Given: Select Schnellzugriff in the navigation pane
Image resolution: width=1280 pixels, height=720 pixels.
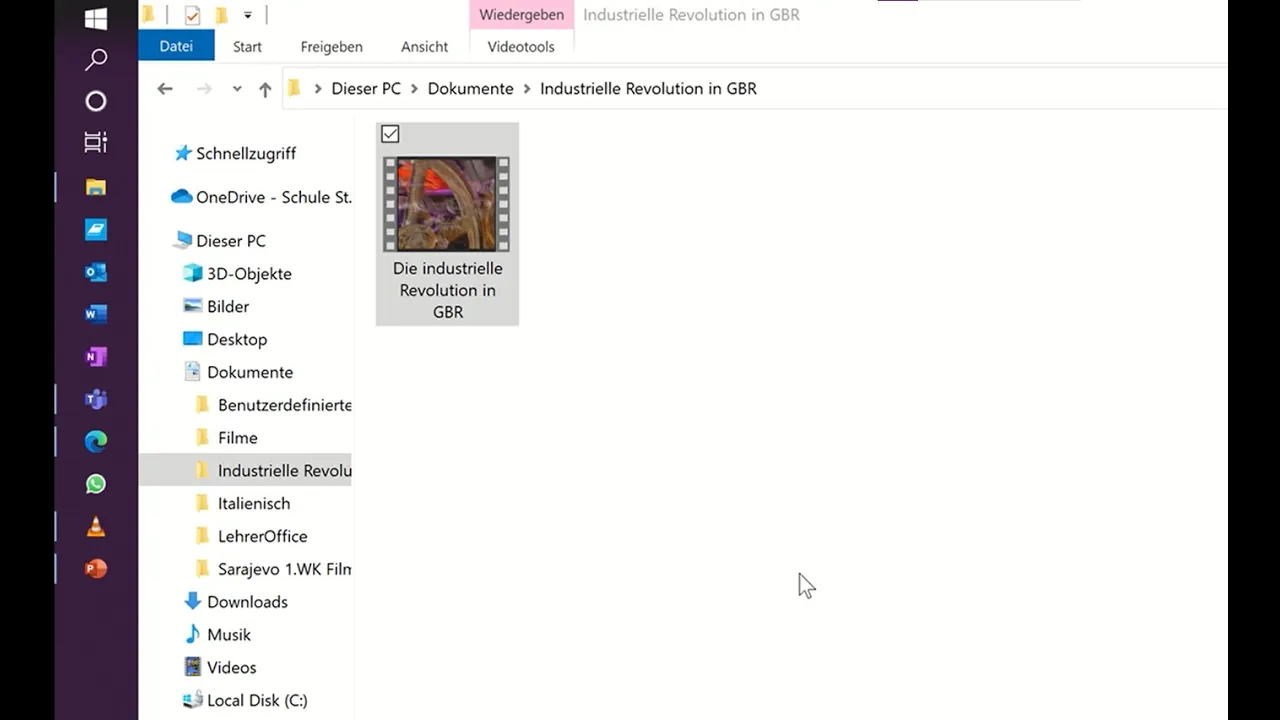Looking at the screenshot, I should [246, 153].
